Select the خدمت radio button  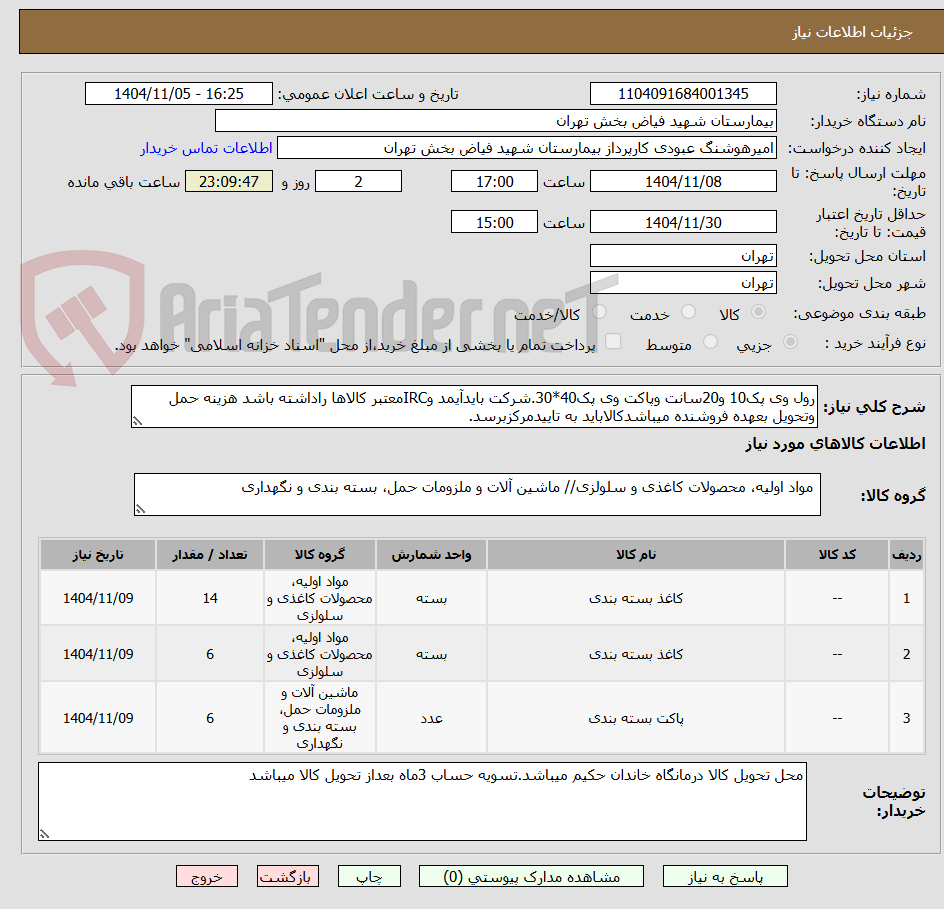click(x=688, y=312)
